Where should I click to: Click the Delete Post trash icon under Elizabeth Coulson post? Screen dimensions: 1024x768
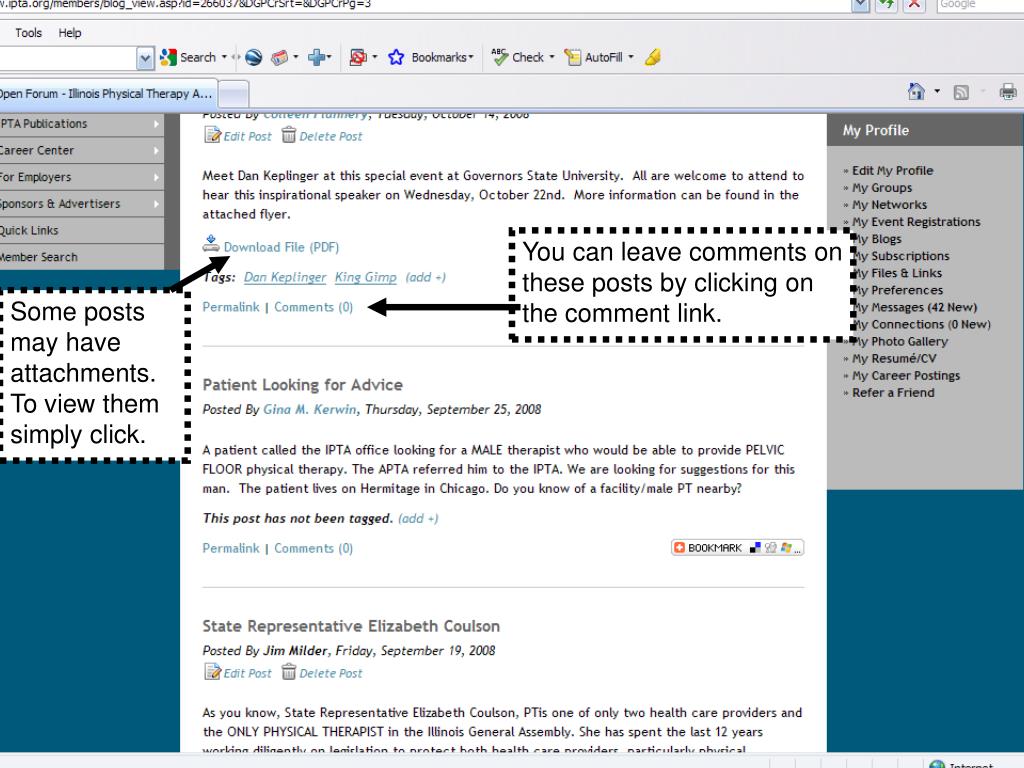[289, 671]
